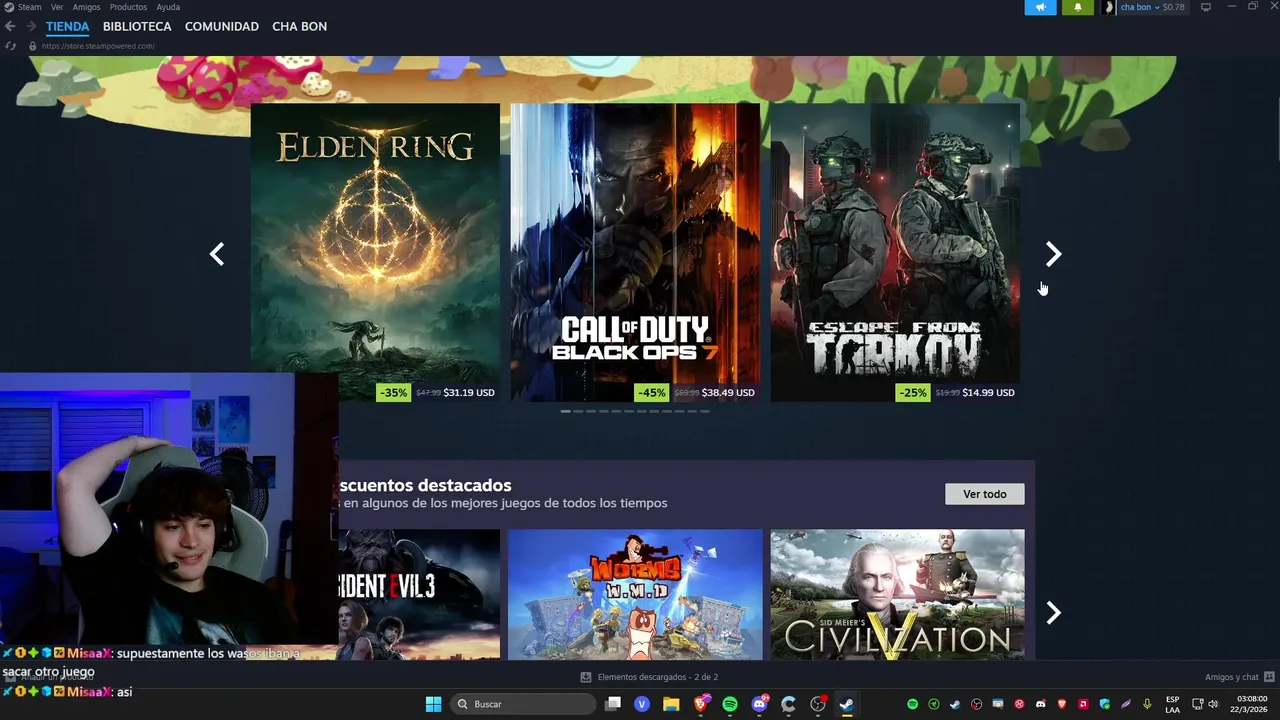Advance the discounts row with right arrow
Viewport: 1280px width, 720px height.
[x=1053, y=613]
